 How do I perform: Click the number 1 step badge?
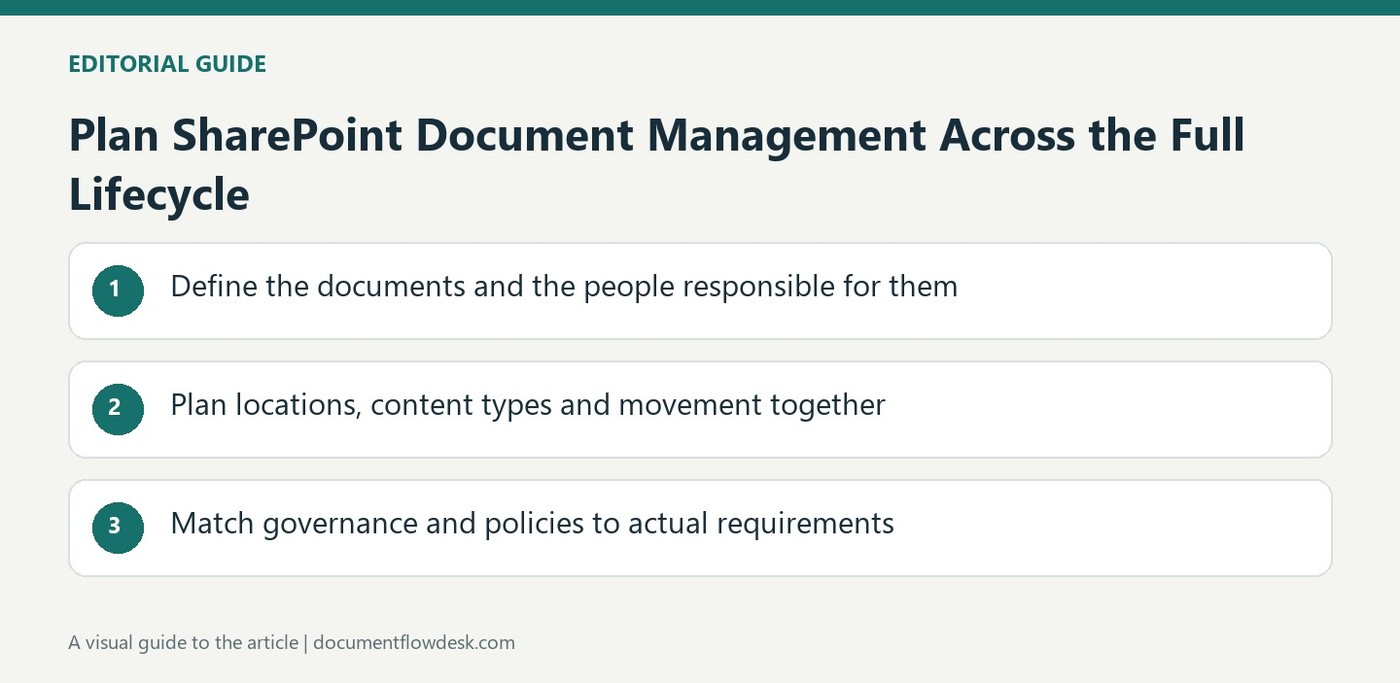point(118,291)
